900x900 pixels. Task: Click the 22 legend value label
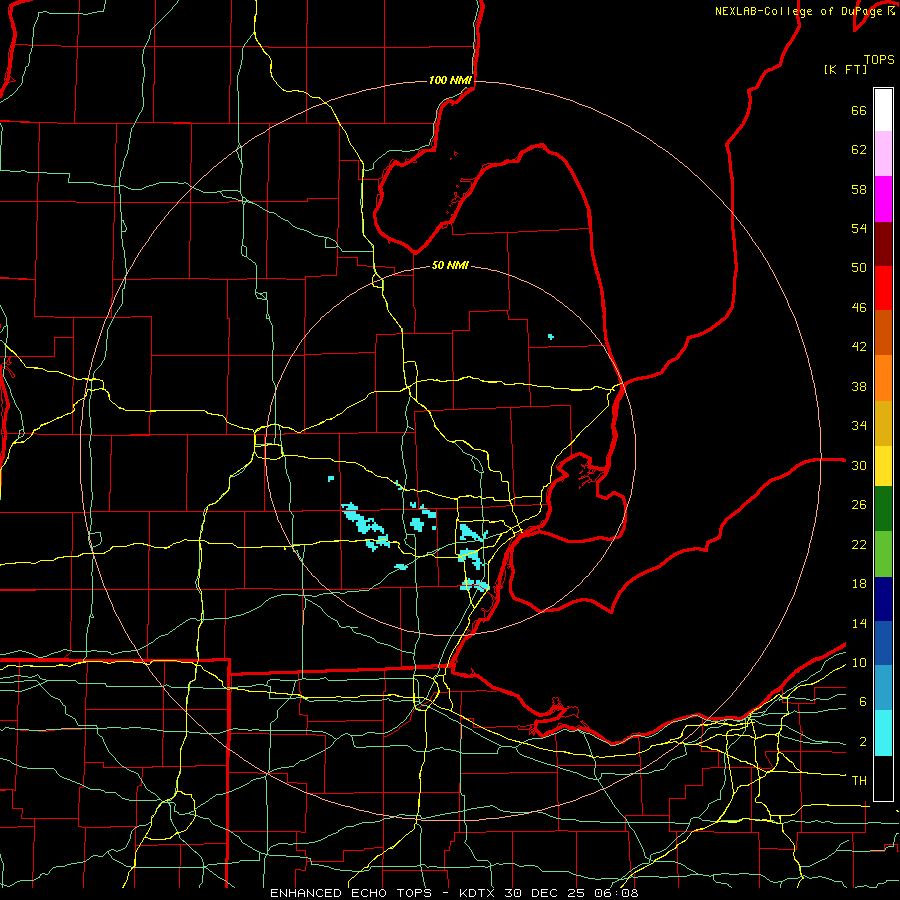click(859, 545)
